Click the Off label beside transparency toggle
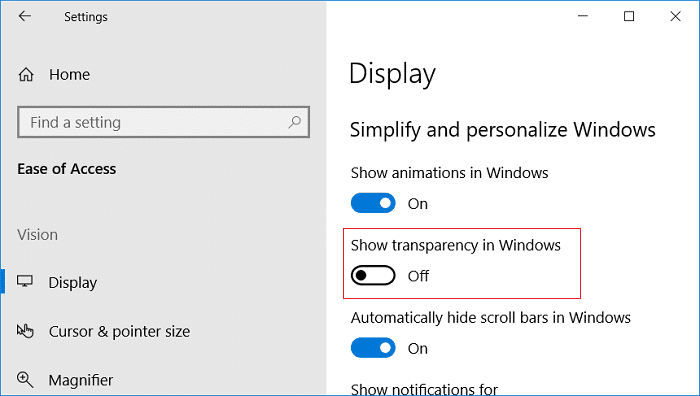The image size is (700, 396). (418, 276)
